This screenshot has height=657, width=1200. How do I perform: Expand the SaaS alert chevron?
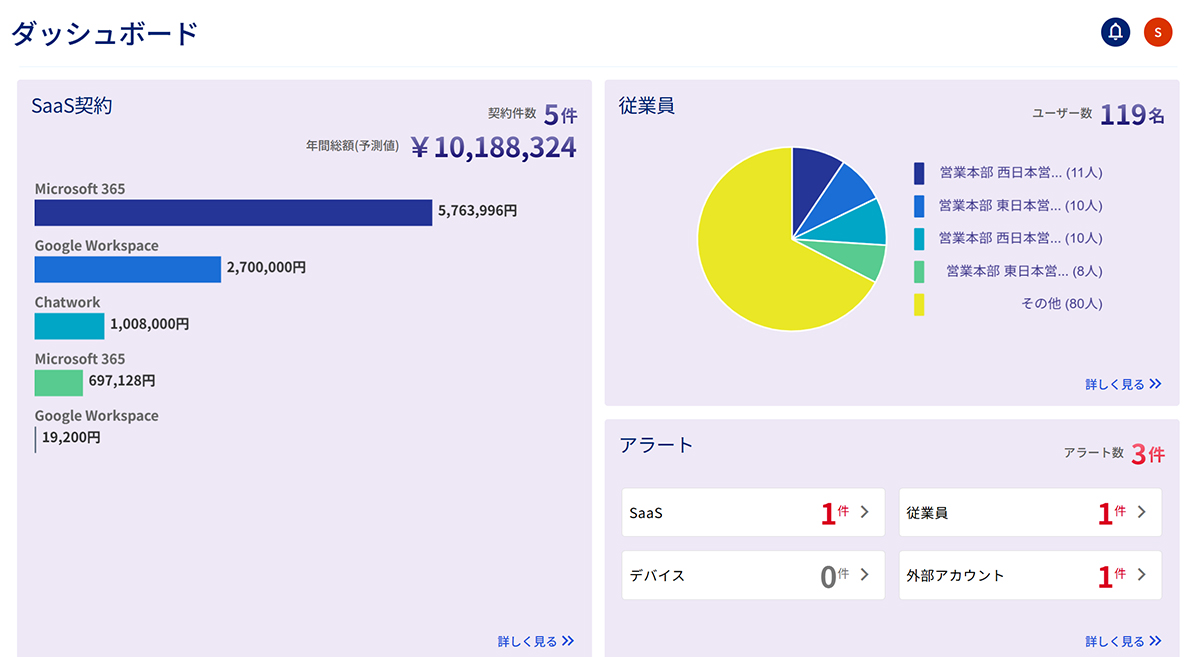865,512
